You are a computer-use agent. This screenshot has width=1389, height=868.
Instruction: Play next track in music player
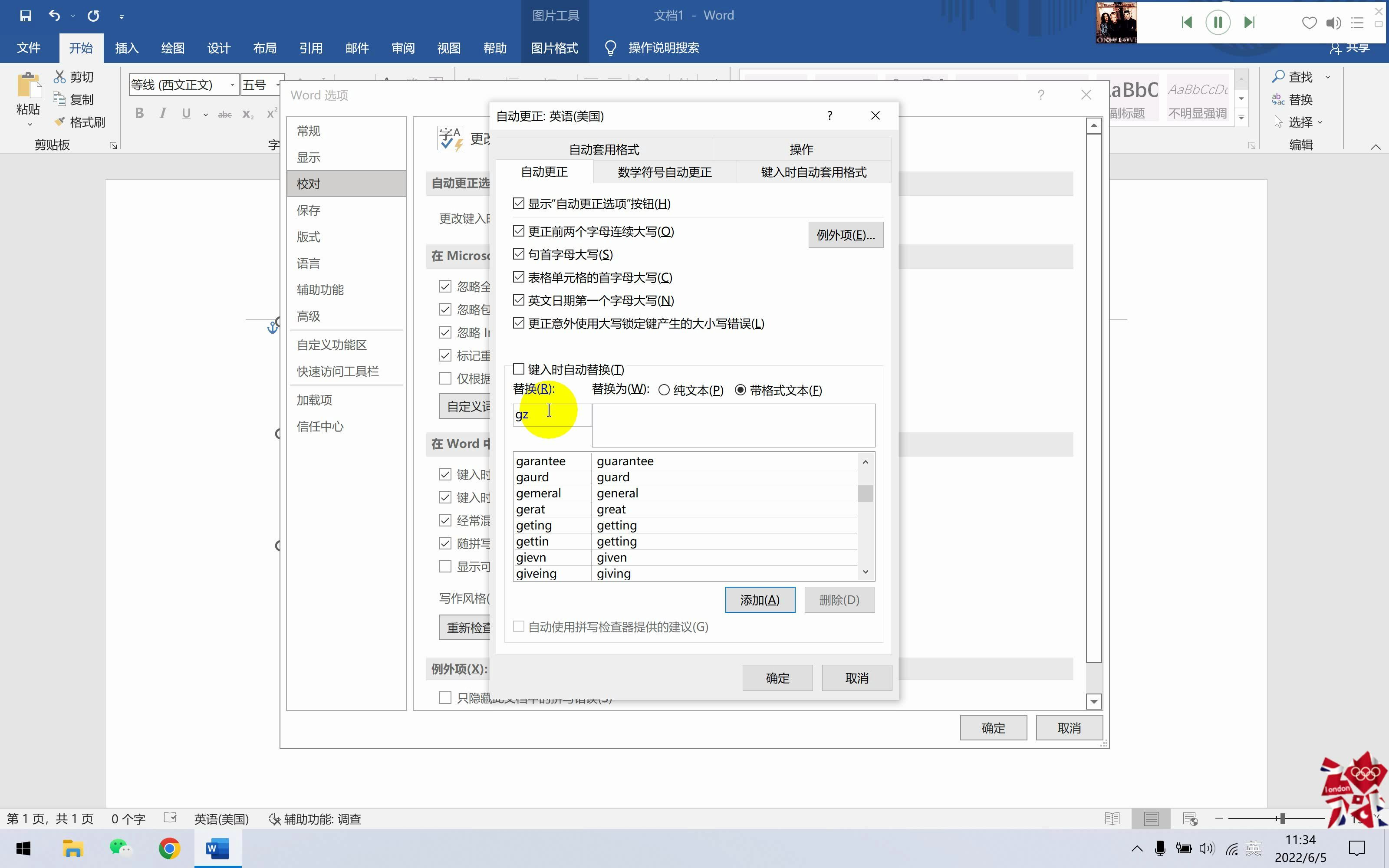click(x=1250, y=23)
